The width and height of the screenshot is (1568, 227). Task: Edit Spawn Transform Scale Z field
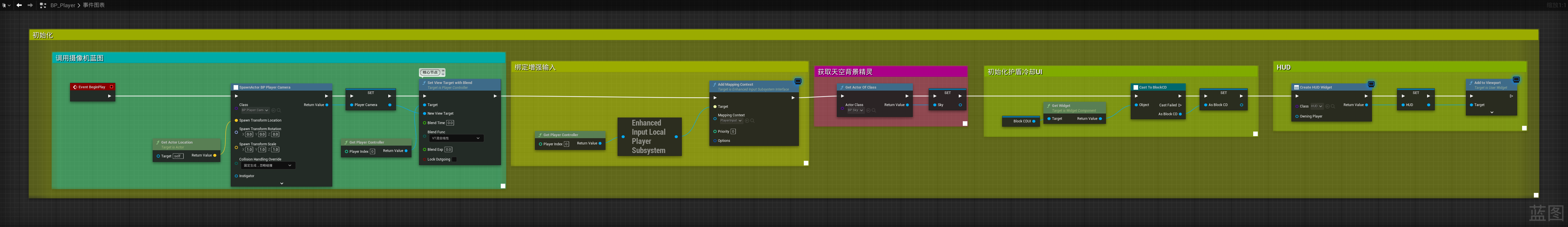pos(275,150)
